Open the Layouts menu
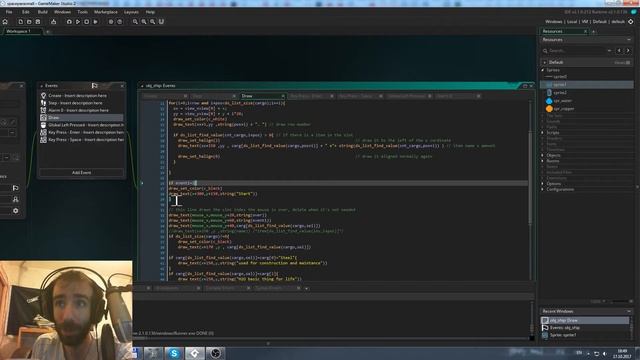This screenshot has width=640, height=360. pos(131,12)
